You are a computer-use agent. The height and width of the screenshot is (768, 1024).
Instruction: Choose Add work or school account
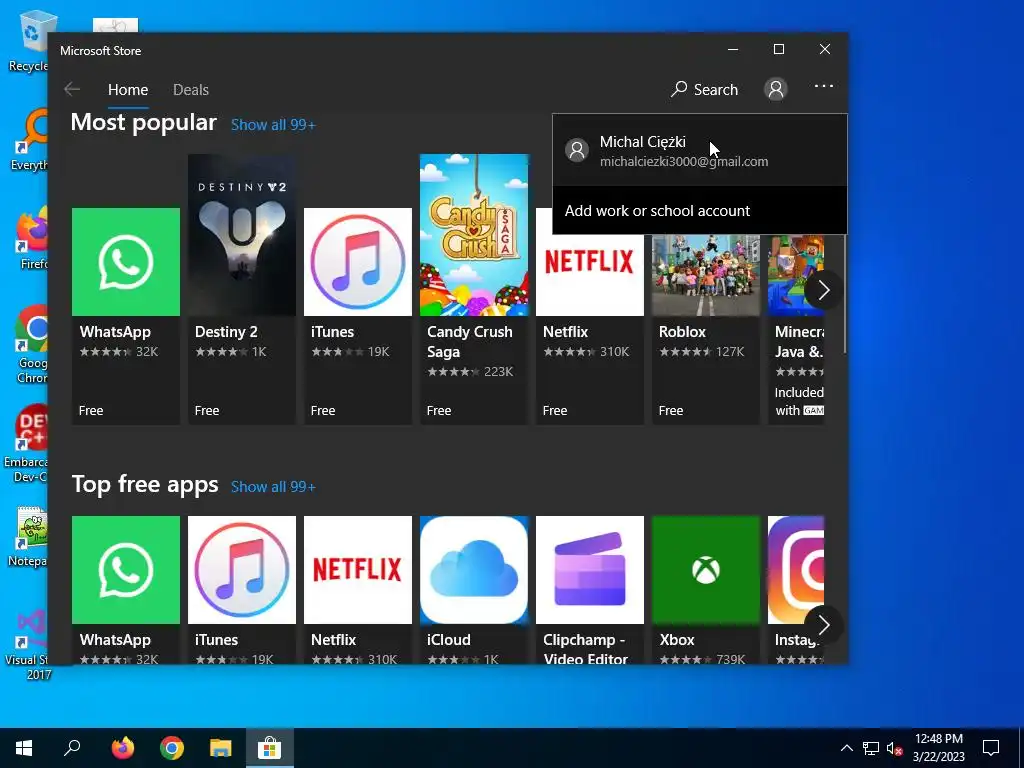[699, 210]
